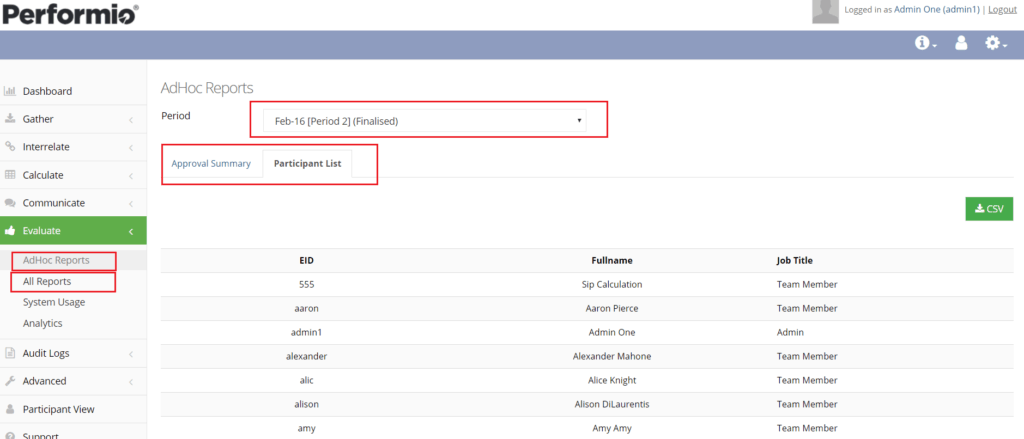Click the name 'Aaron Pierce'
Viewport: 1024px width, 439px height.
612,308
